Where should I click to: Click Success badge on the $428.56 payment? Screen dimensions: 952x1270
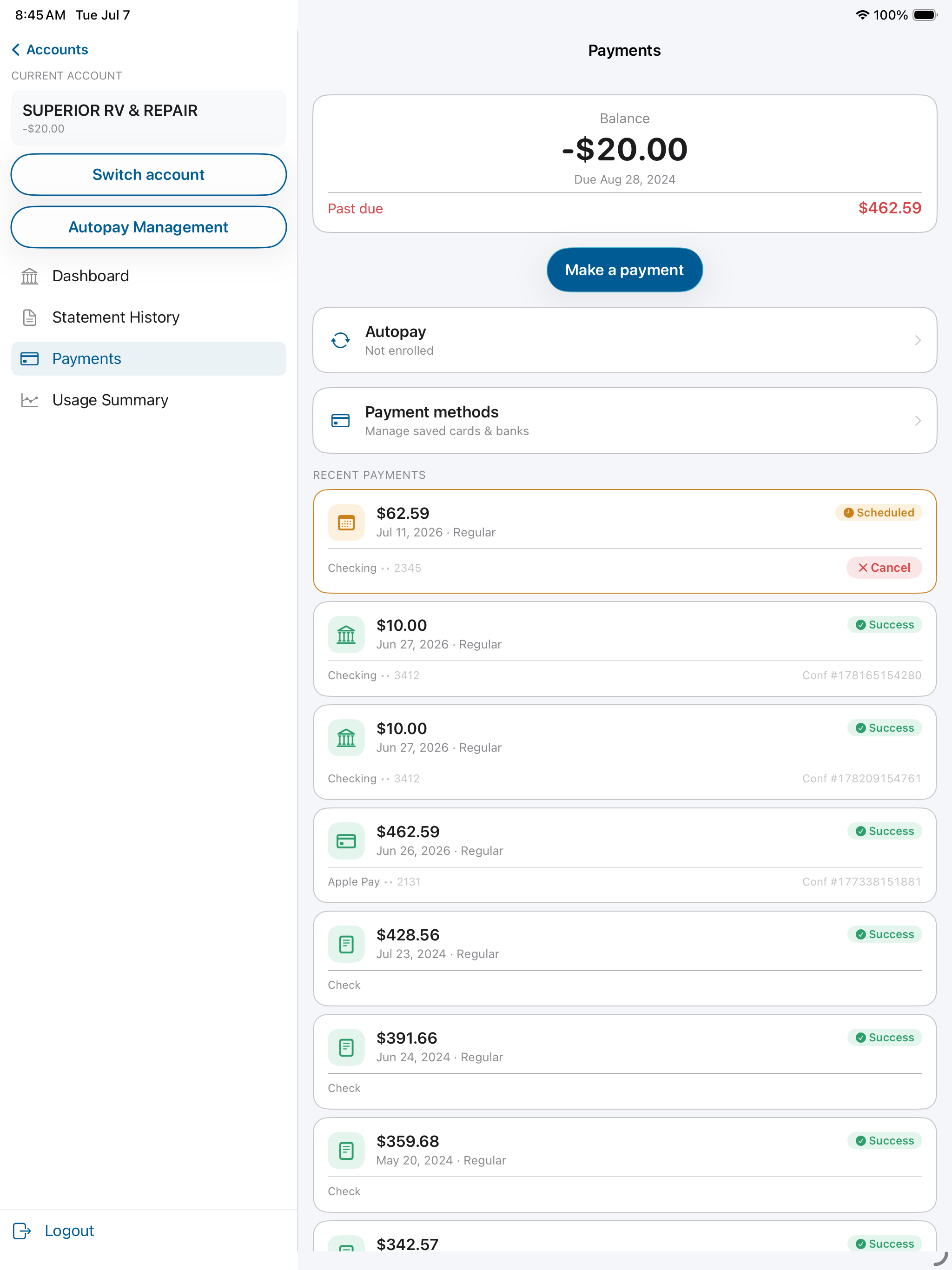(x=885, y=934)
